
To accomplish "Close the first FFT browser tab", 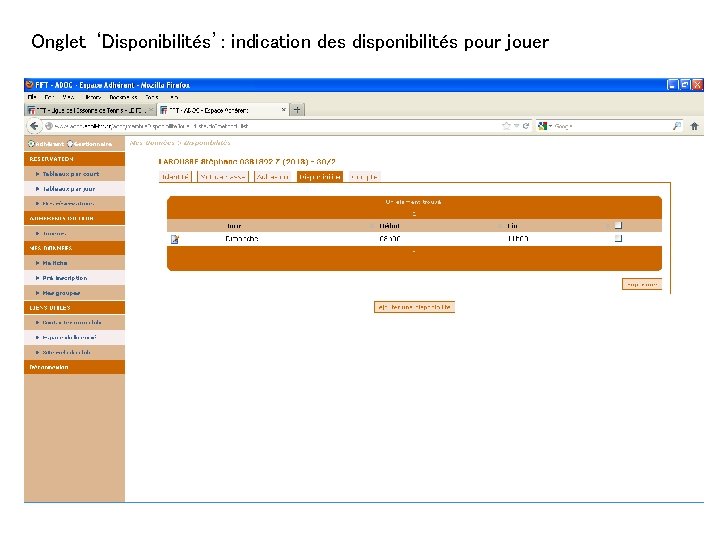I will click(x=151, y=110).
